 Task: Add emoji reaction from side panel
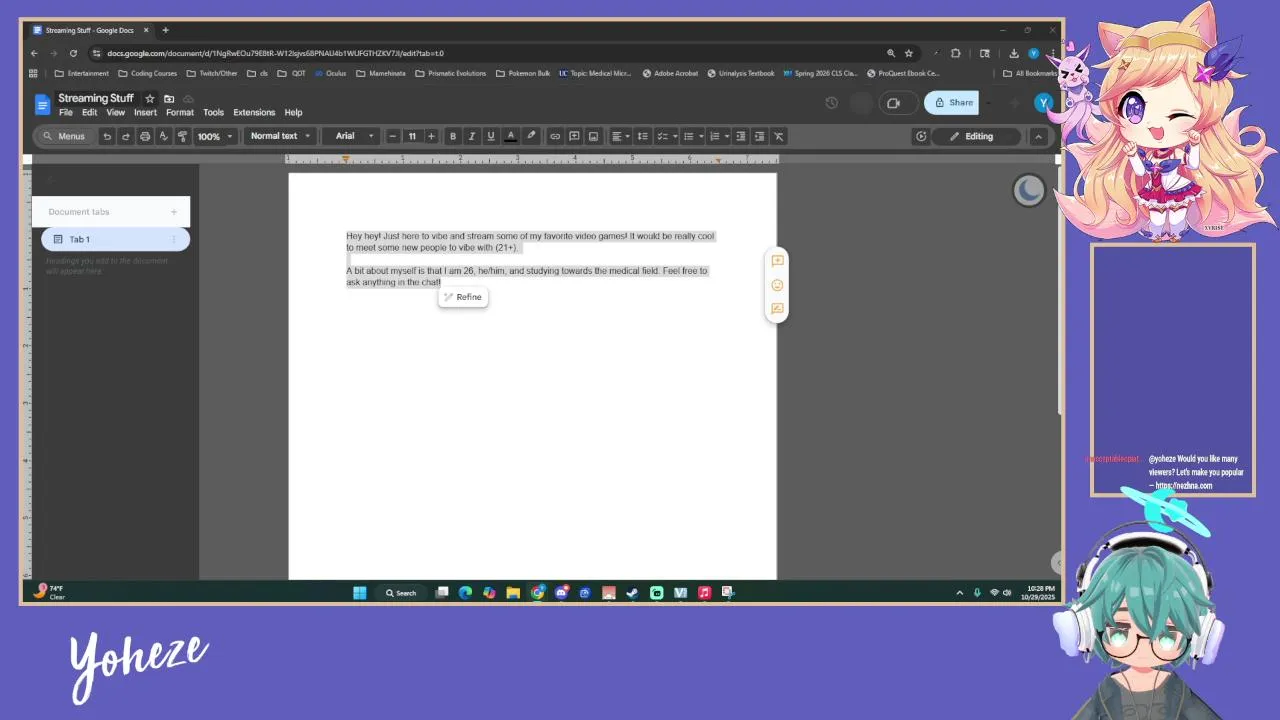[x=777, y=285]
